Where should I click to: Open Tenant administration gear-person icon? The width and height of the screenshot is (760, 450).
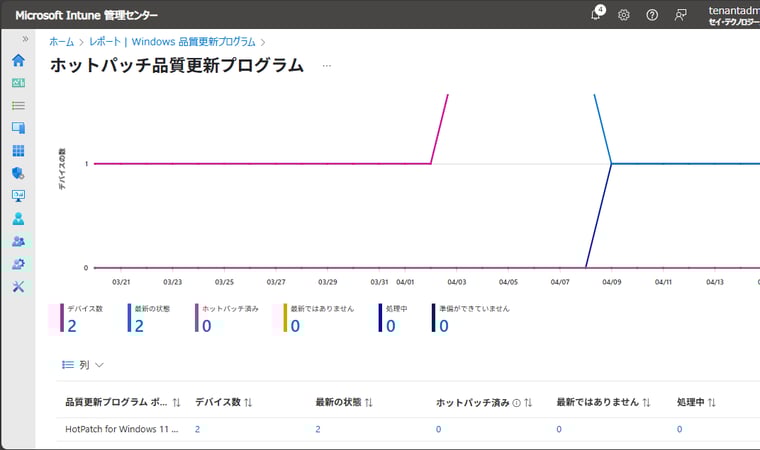coord(18,264)
